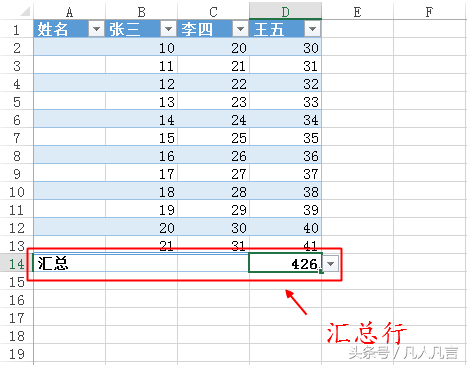This screenshot has height=365, width=467.
Task: Select cell C3 with value 21
Action: click(213, 66)
